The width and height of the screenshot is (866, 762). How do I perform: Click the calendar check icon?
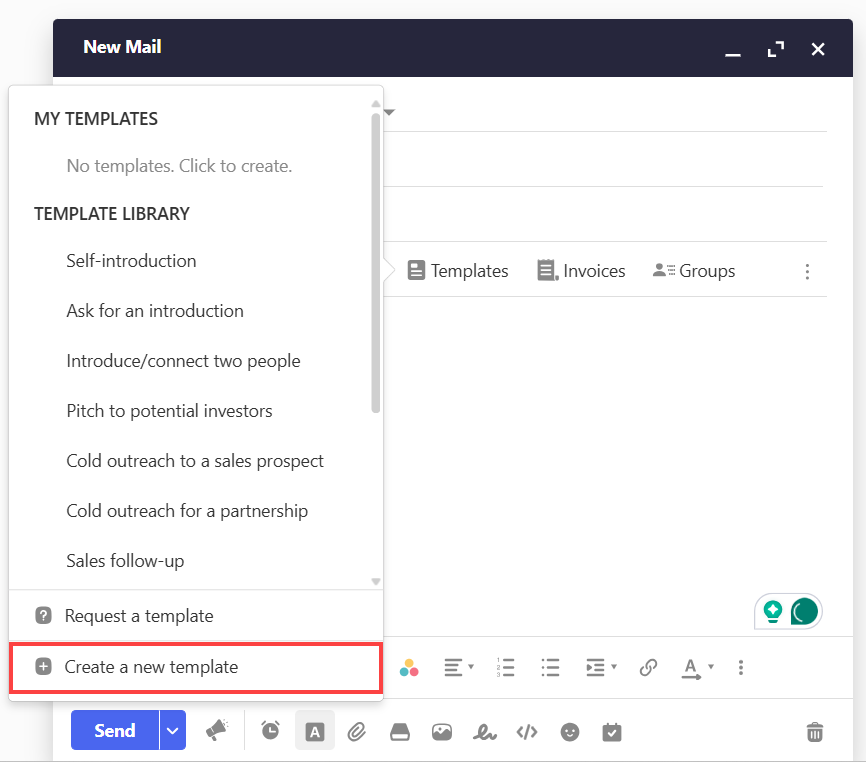click(612, 732)
